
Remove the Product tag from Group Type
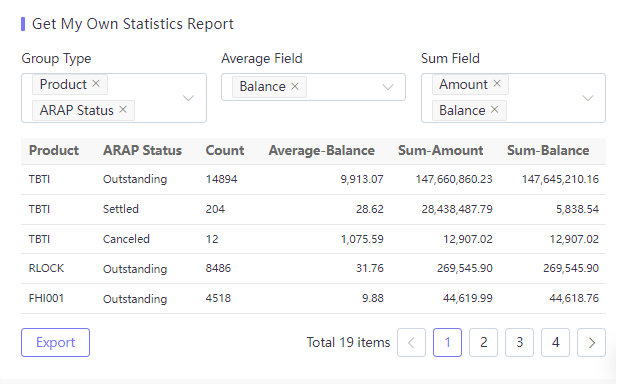tap(96, 84)
